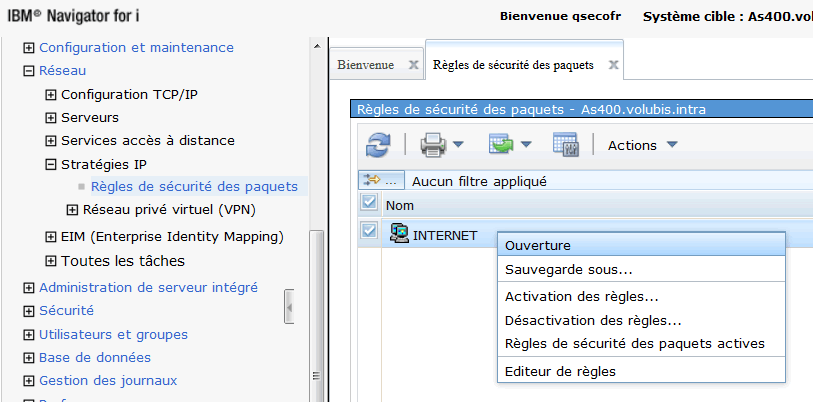The width and height of the screenshot is (813, 402).
Task: Collapse the navigation pane with splitter arrow
Action: click(x=289, y=308)
